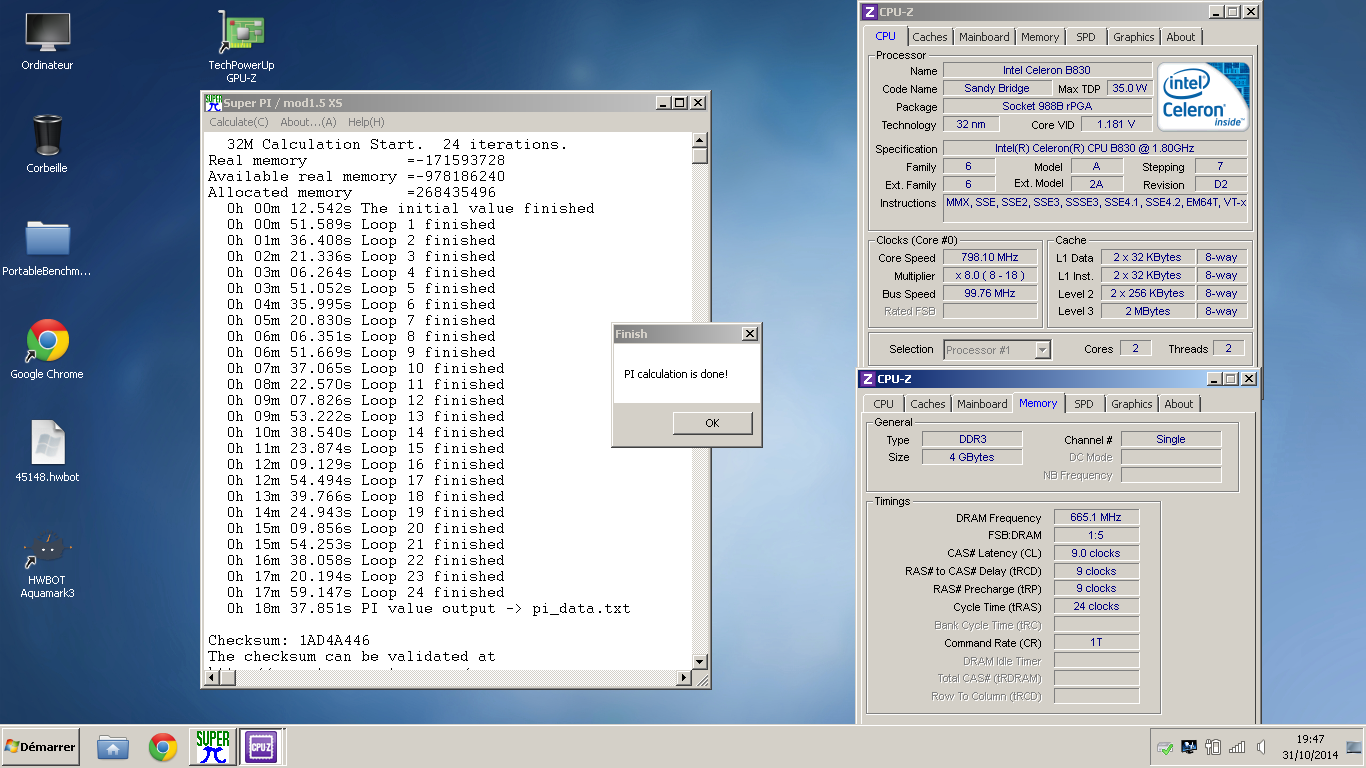The width and height of the screenshot is (1366, 768).
Task: Select the 45148.hwbot file icon
Action: [47, 452]
